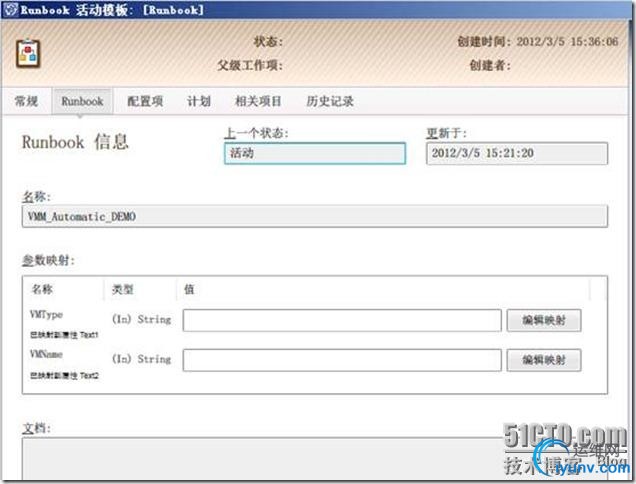View the 历史记录 tab
Image resolution: width=636 pixels, height=484 pixels.
point(330,101)
